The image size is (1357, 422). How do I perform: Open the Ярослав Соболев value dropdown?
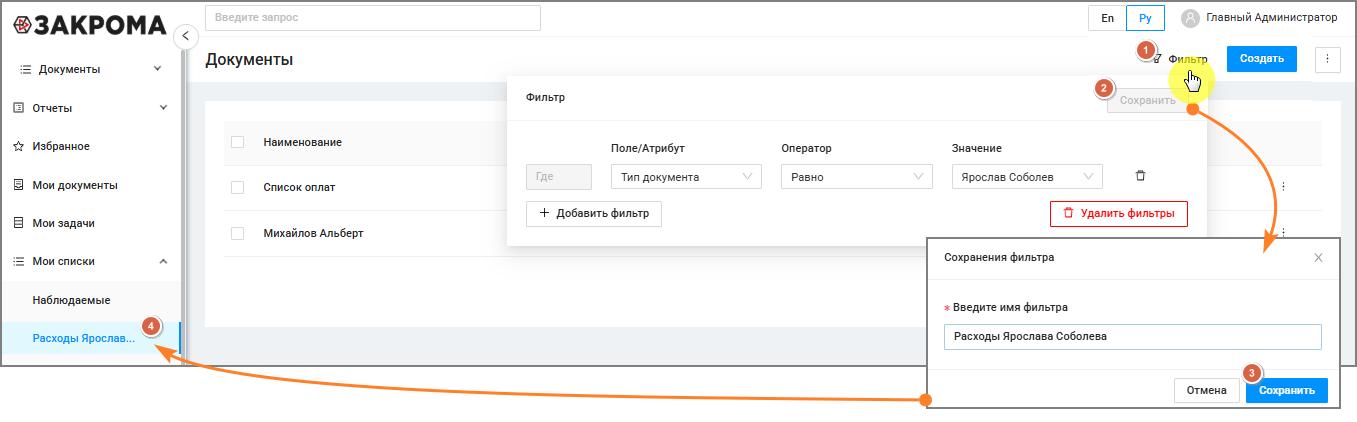click(1026, 177)
